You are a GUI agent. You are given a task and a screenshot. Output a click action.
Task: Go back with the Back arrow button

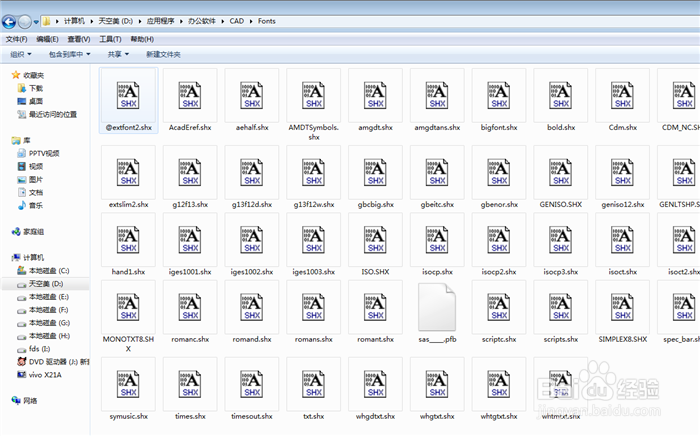point(9,21)
